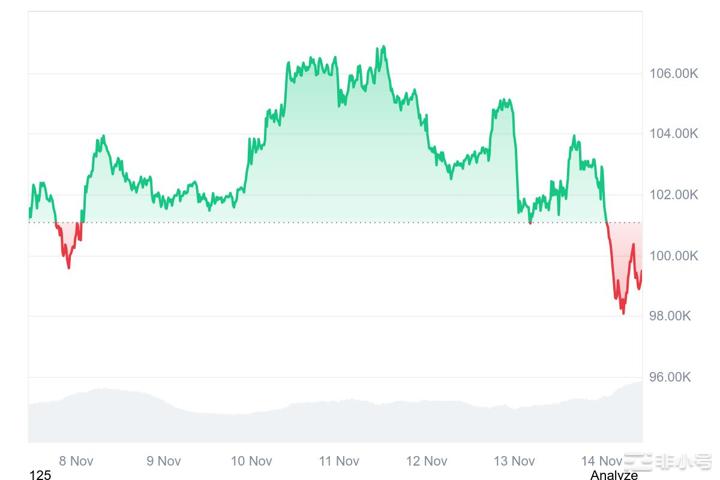This screenshot has width=720, height=480.
Task: Click the watermark logo in bottom-right corner
Action: click(668, 462)
